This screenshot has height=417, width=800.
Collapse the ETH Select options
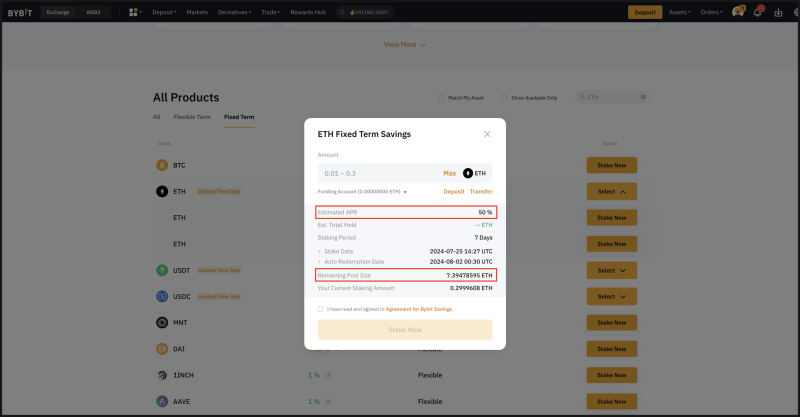[x=612, y=192]
